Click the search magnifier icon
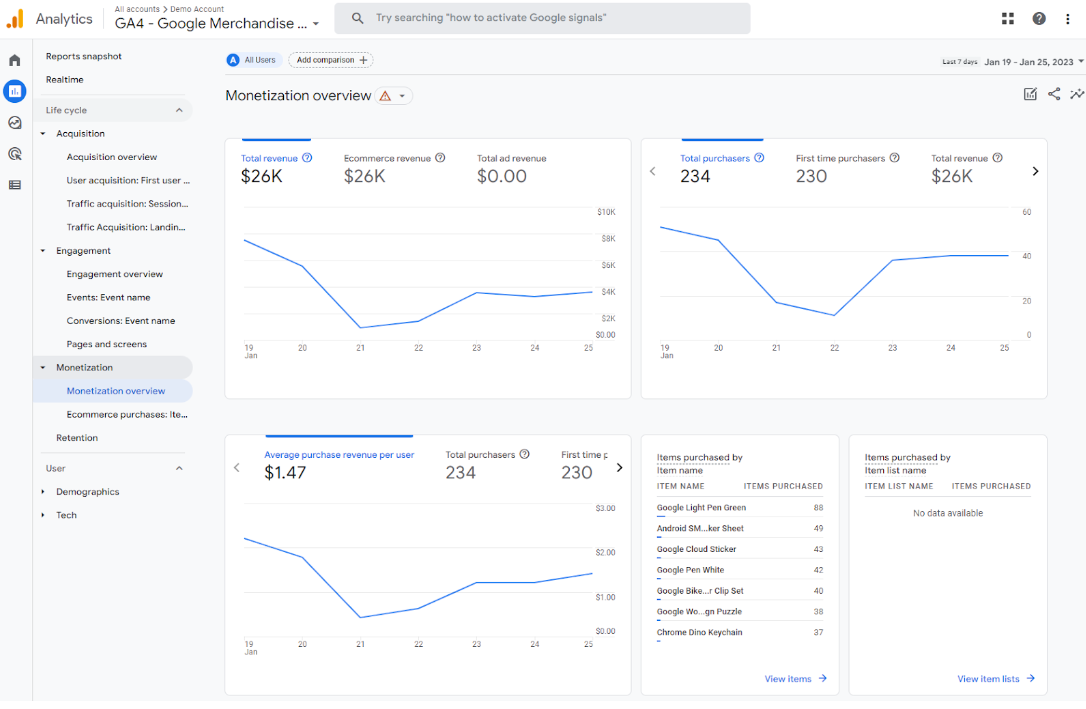 point(357,18)
